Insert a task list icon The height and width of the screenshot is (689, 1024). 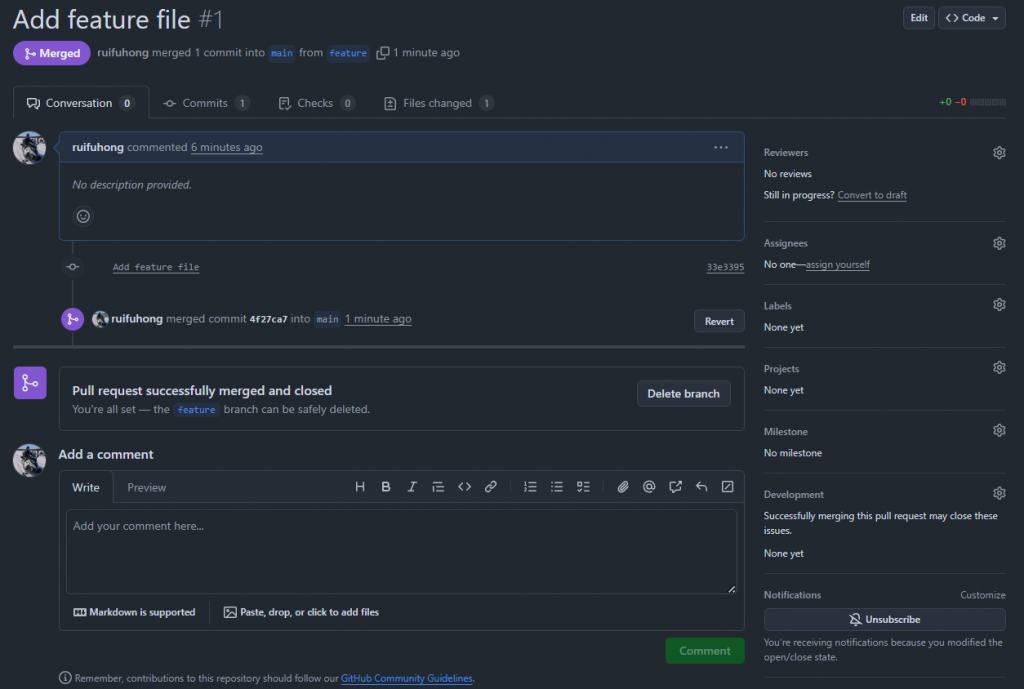tap(583, 487)
